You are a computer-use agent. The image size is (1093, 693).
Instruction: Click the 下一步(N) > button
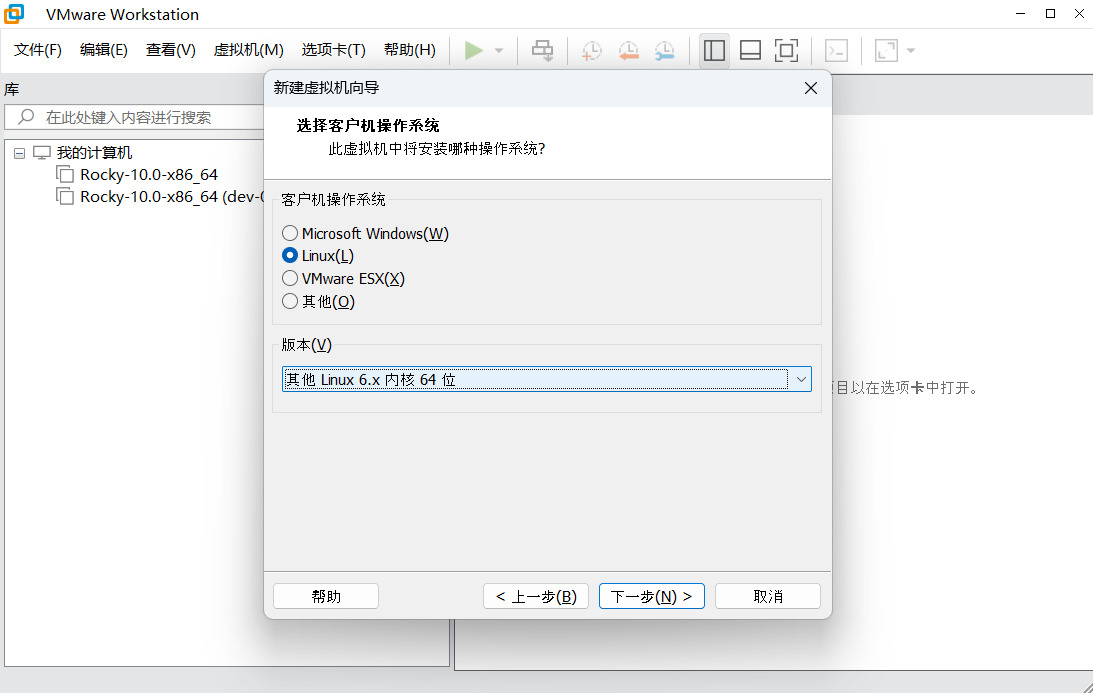click(652, 596)
